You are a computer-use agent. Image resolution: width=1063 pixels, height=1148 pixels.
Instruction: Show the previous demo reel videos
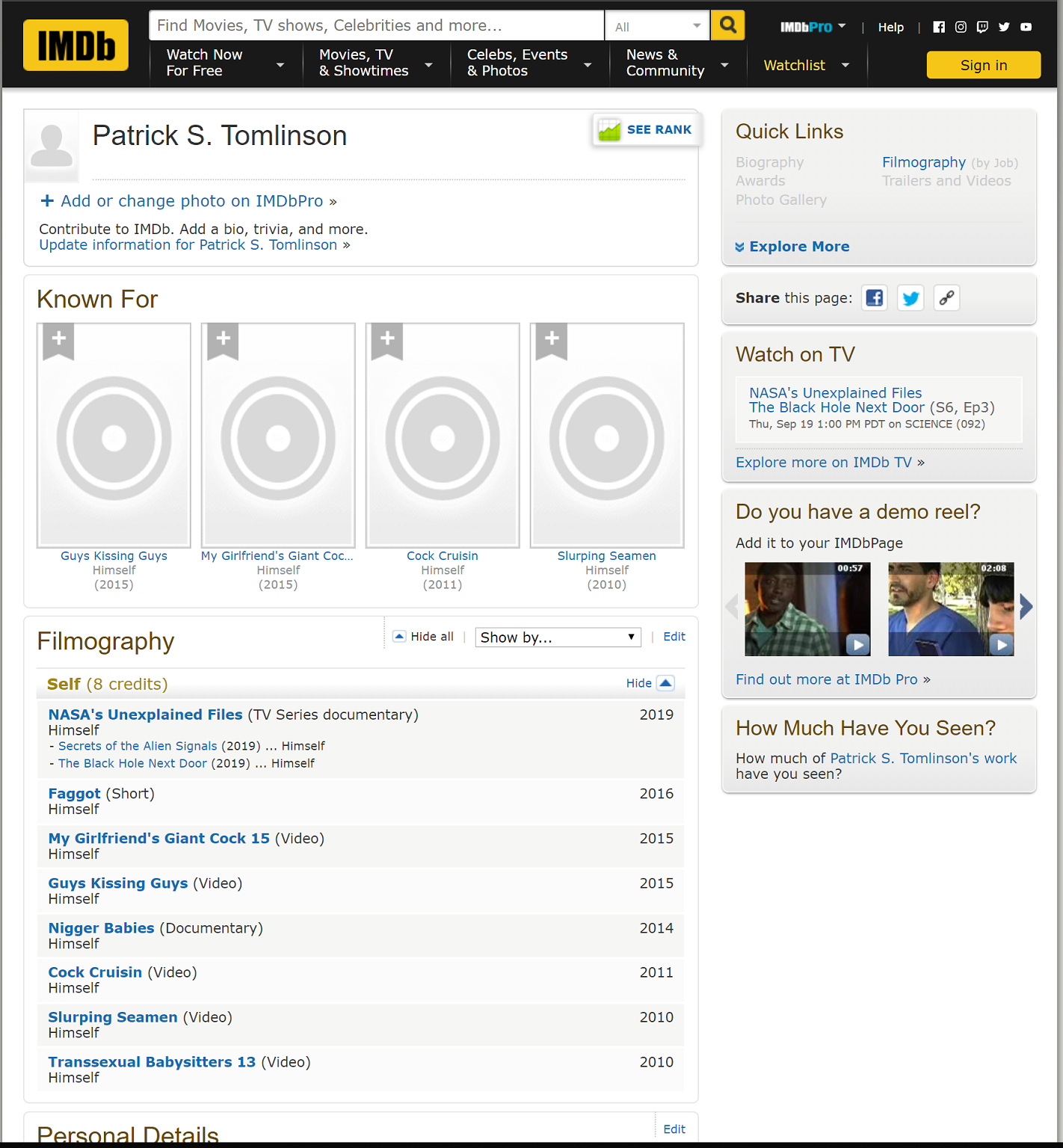tap(732, 607)
